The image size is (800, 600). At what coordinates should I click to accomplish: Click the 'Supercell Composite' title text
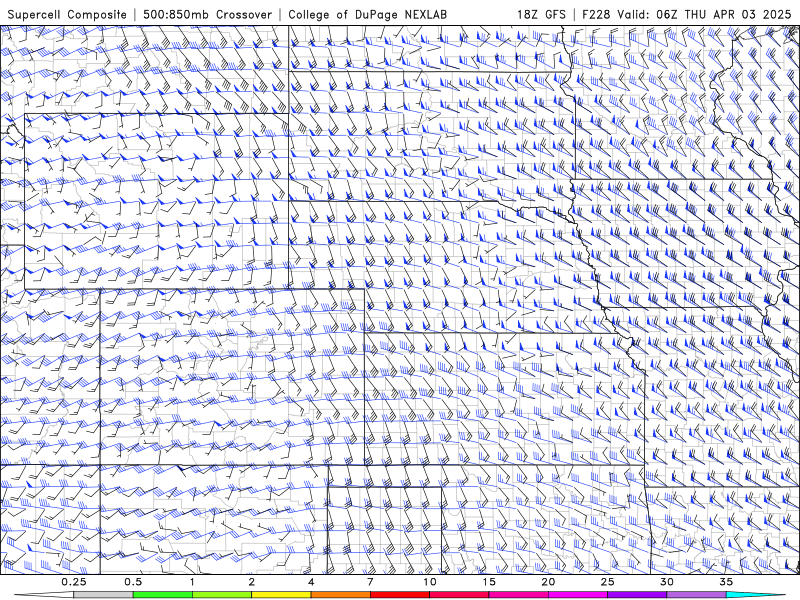coord(67,14)
